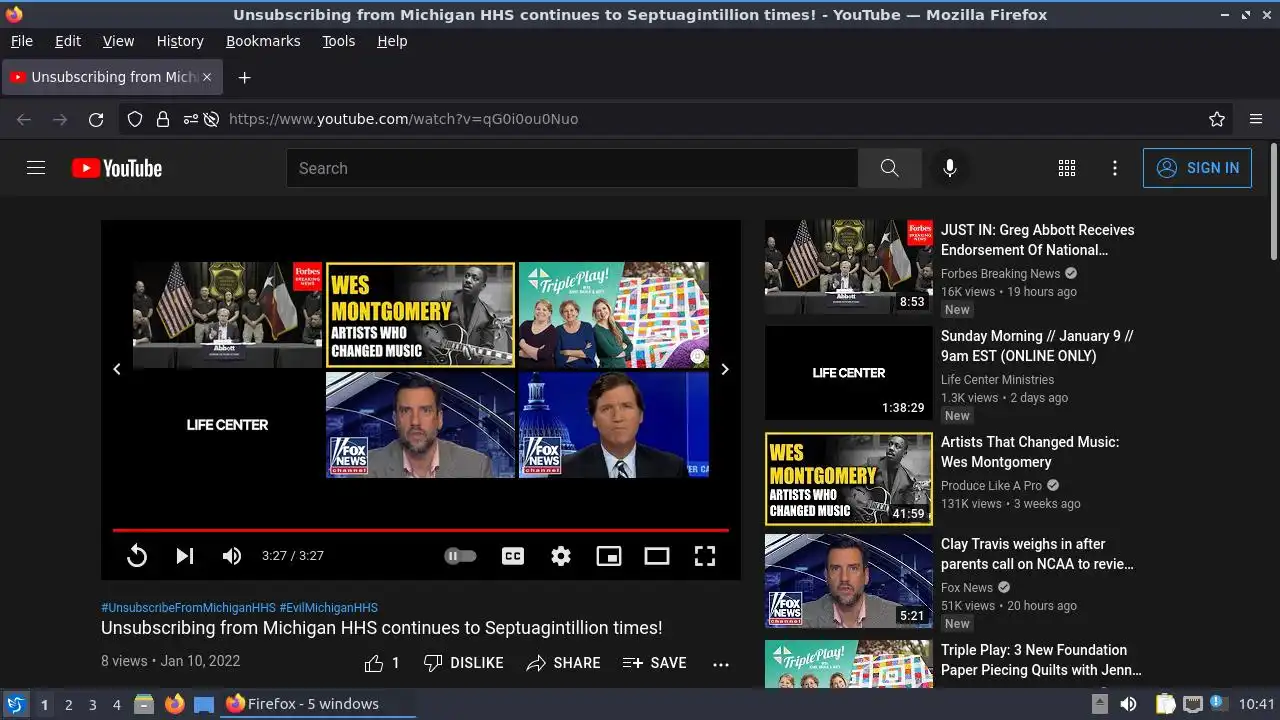The image size is (1280, 720).
Task: Open more actions ellipsis below video
Action: click(721, 663)
